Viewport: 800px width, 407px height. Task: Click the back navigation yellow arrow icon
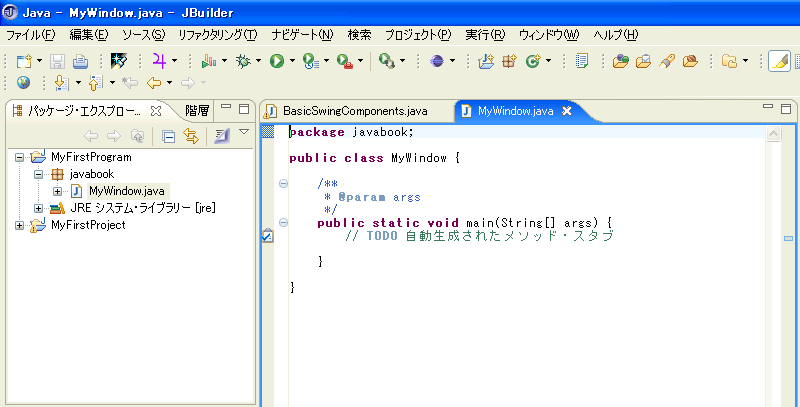[154, 83]
